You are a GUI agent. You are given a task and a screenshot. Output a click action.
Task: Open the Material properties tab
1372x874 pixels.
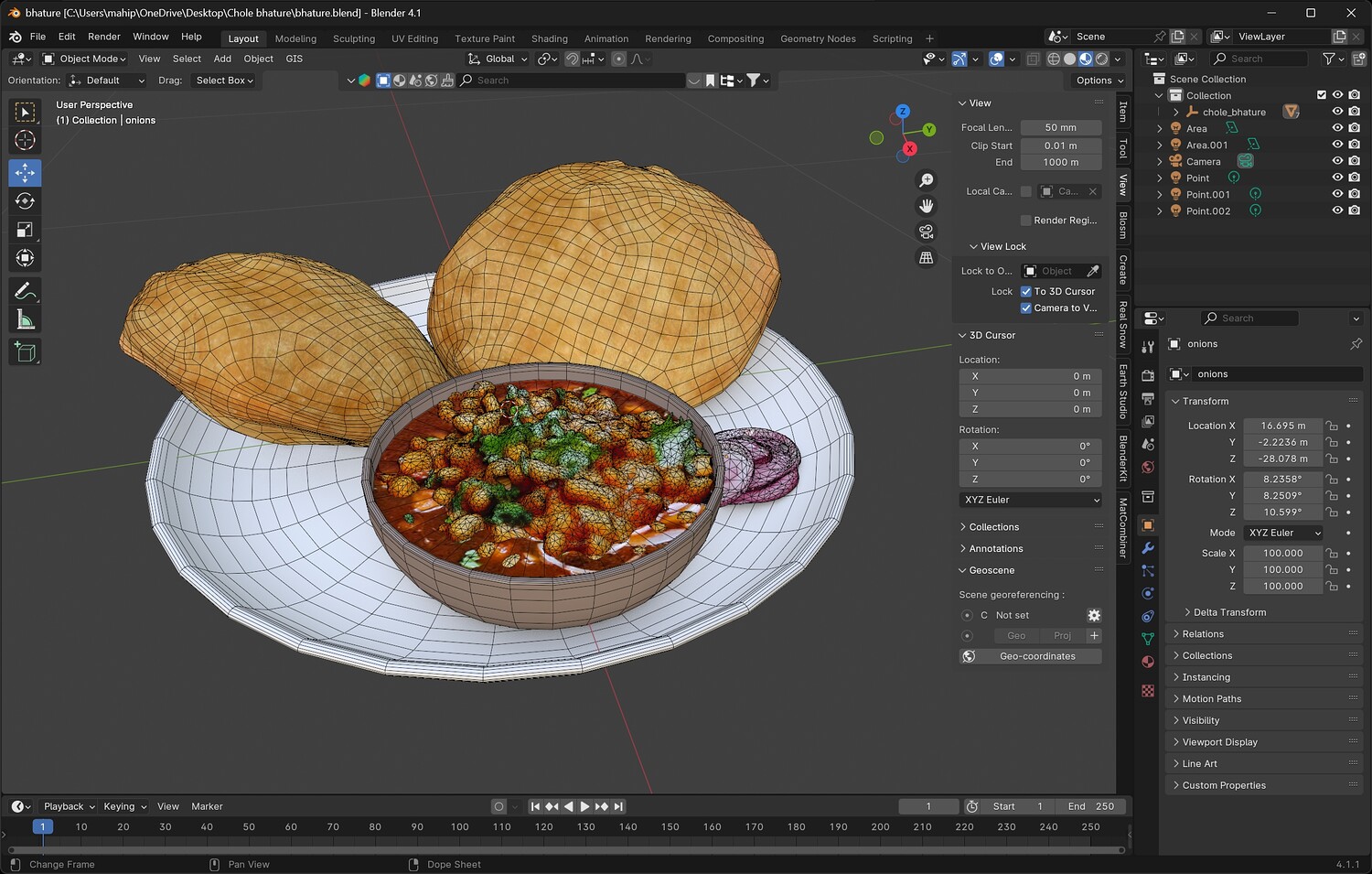1148,662
